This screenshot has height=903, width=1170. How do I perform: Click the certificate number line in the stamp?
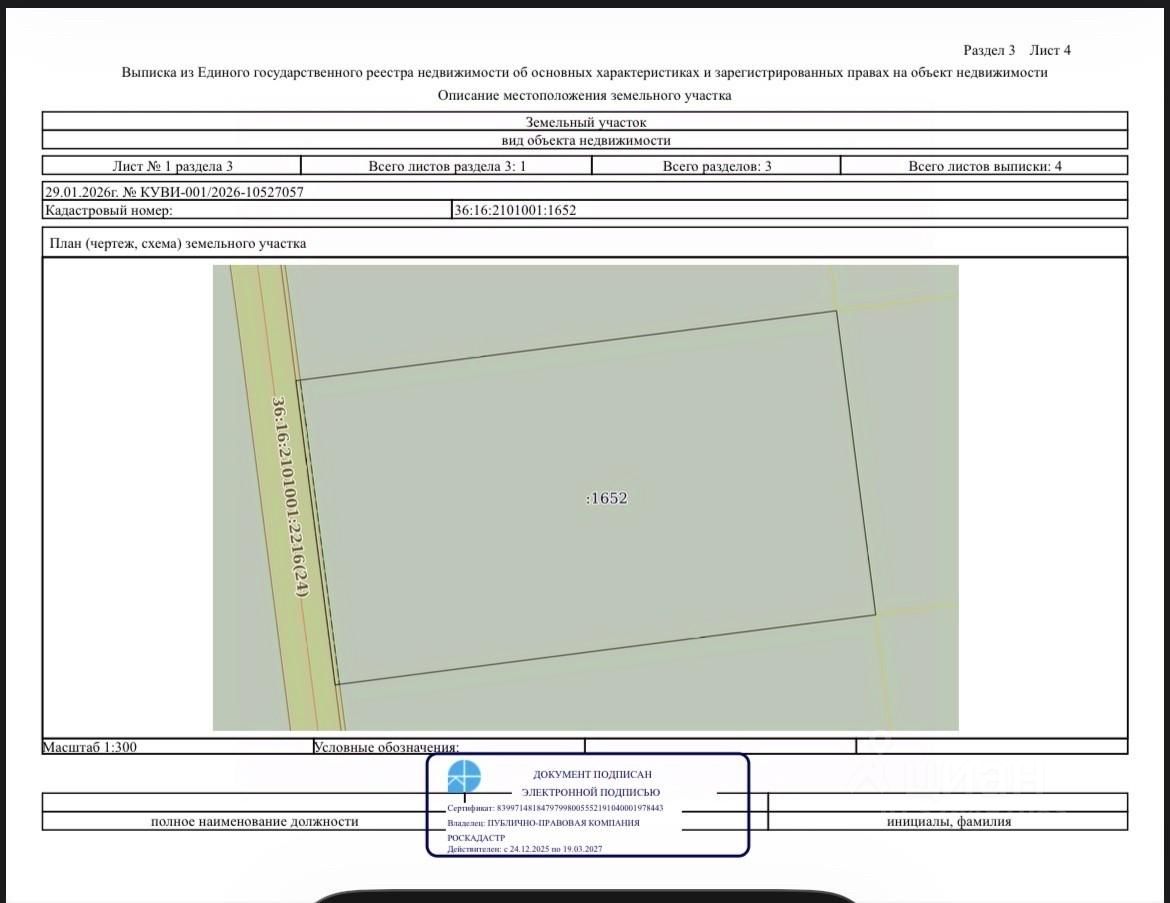coord(555,807)
